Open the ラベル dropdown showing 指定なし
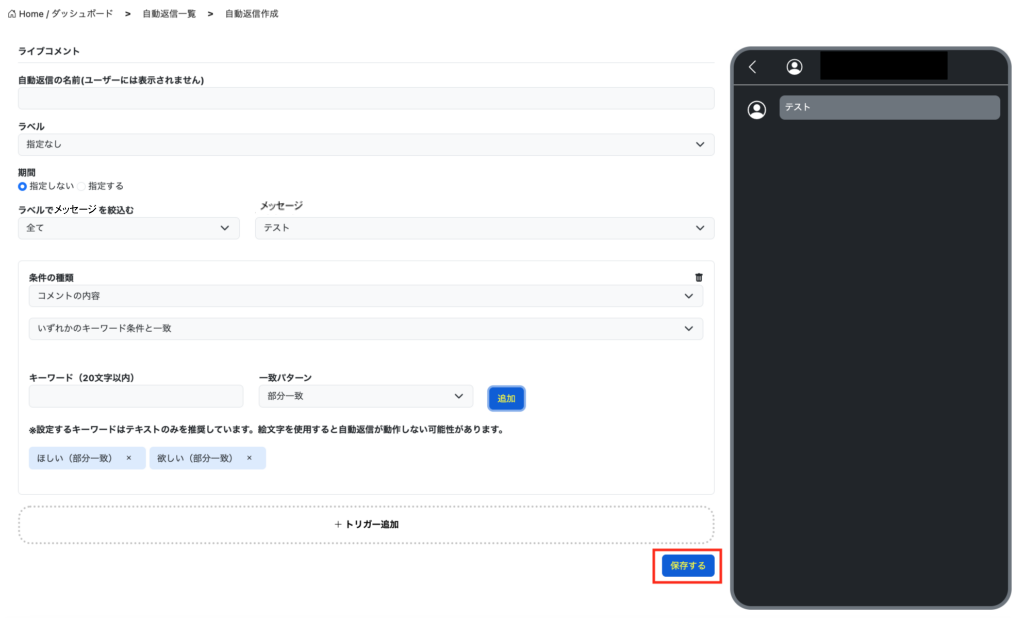Screen dimensions: 1024x618 pyautogui.click(x=366, y=145)
